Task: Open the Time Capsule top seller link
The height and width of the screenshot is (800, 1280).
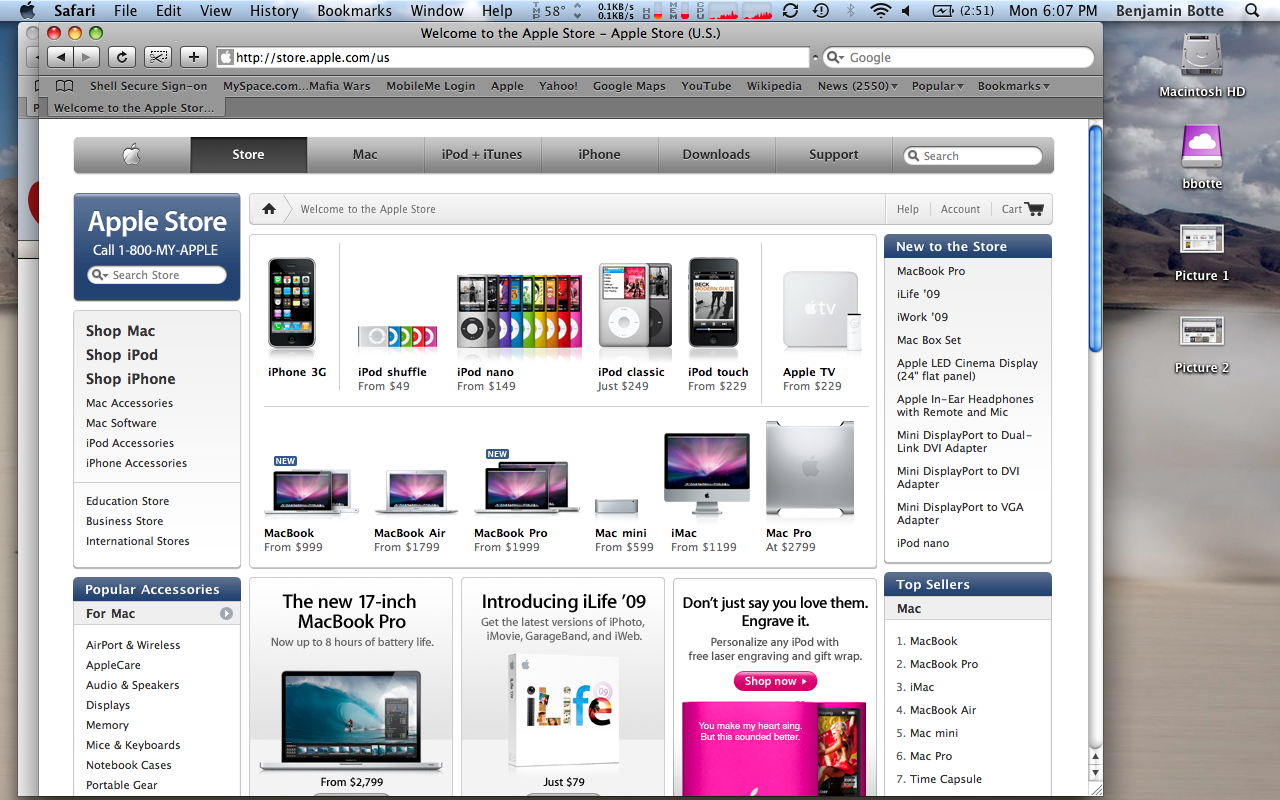Action: [946, 779]
